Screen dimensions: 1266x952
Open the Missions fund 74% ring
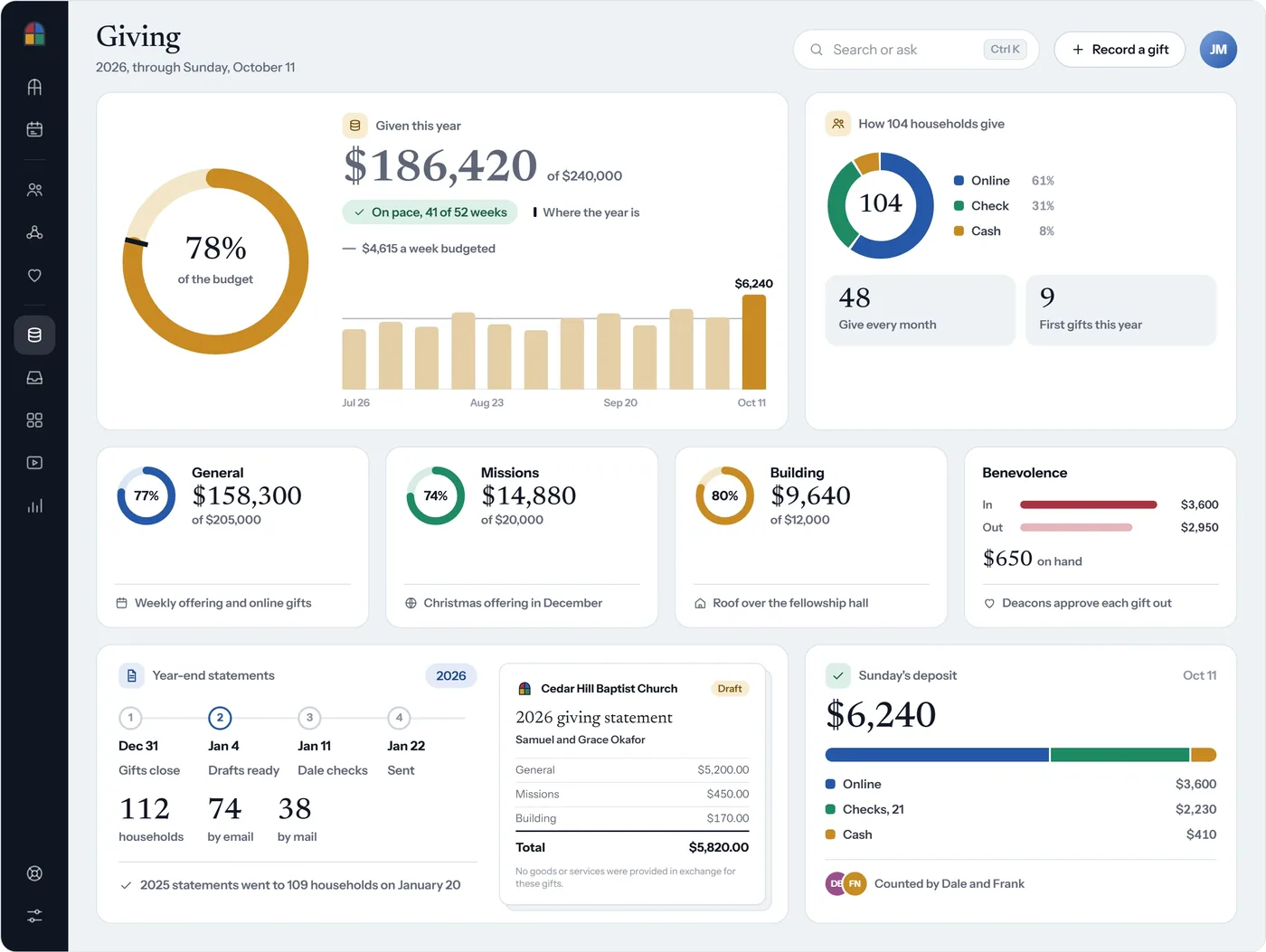point(436,495)
